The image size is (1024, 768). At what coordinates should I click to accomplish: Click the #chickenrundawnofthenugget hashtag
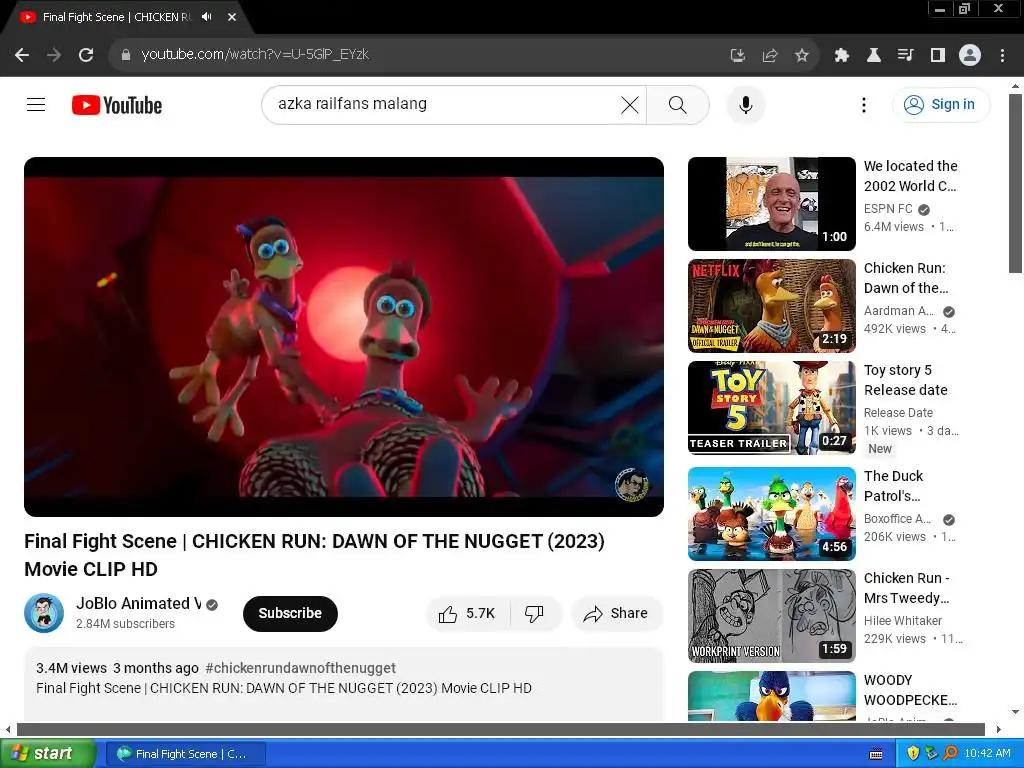[300, 668]
